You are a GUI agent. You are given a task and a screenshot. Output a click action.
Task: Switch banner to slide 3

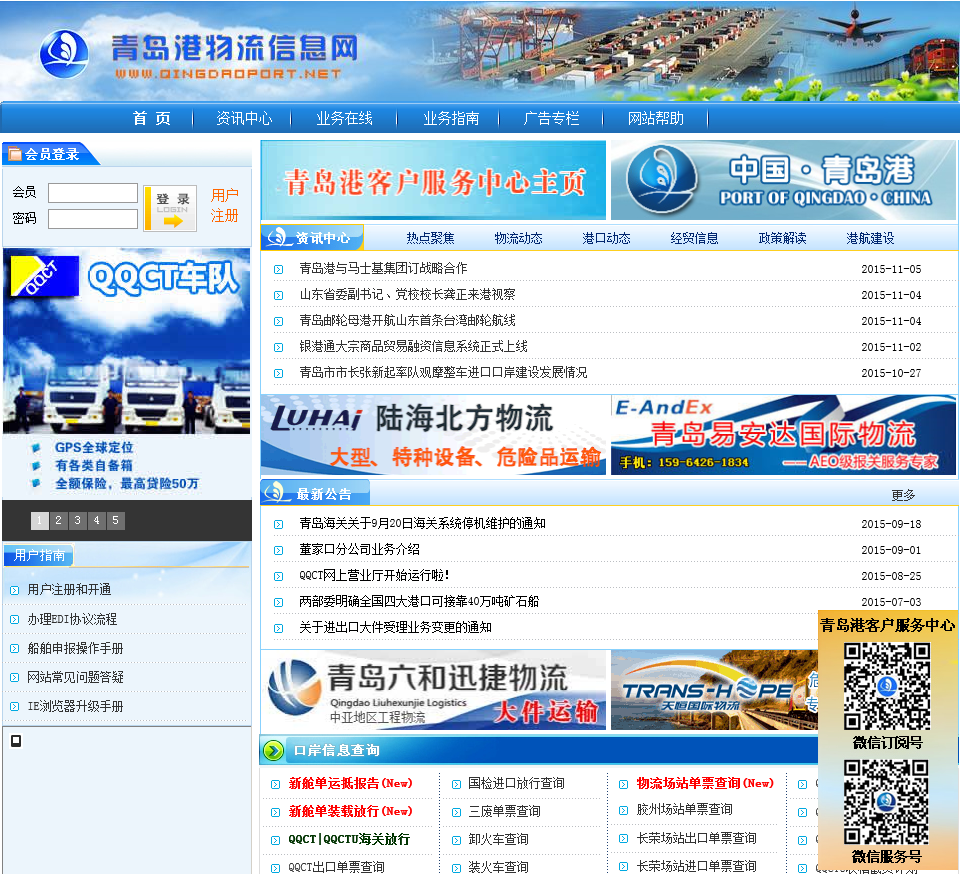pyautogui.click(x=77, y=520)
